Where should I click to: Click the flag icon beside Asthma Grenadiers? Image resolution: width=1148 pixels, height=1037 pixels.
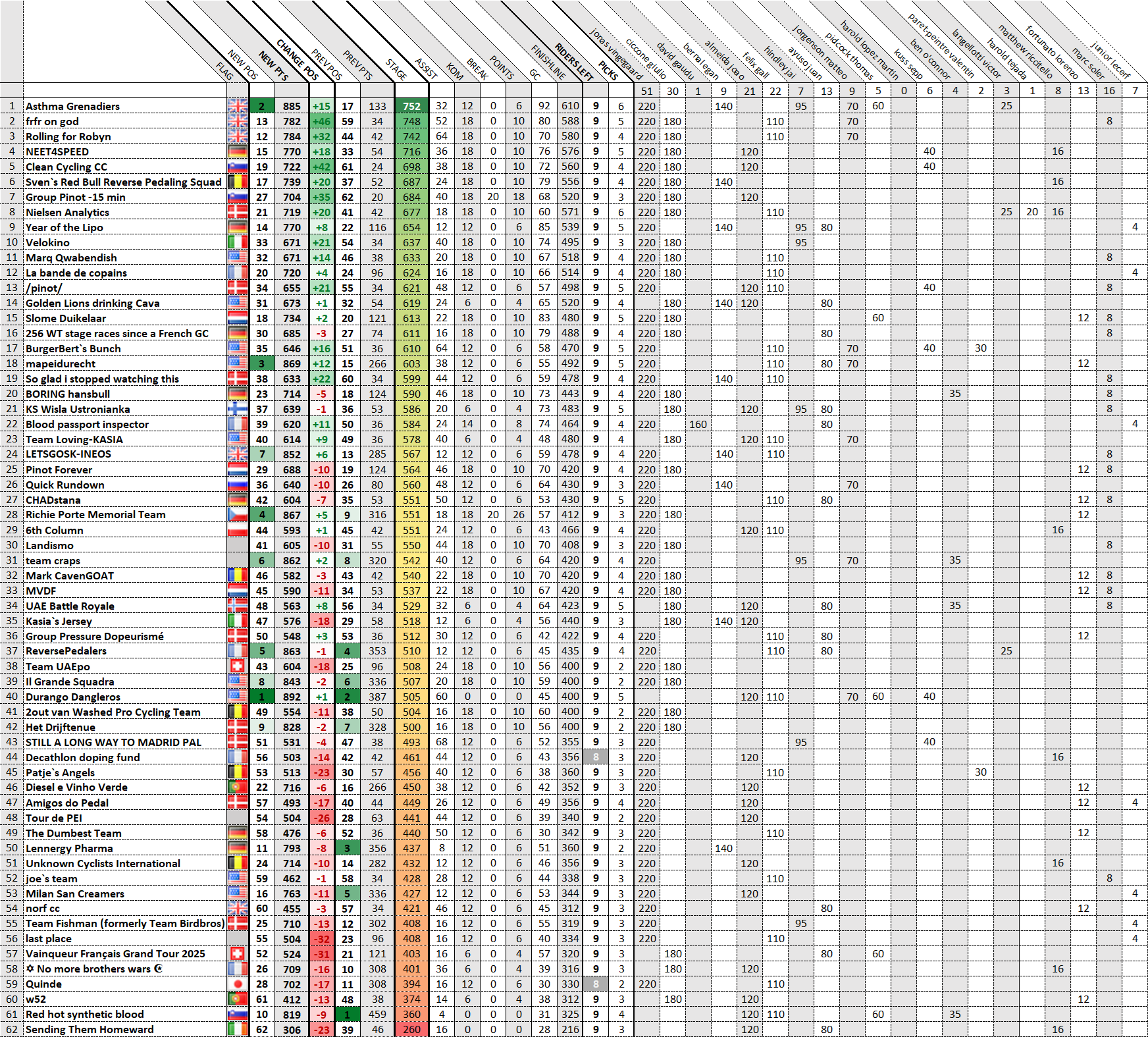pos(238,106)
